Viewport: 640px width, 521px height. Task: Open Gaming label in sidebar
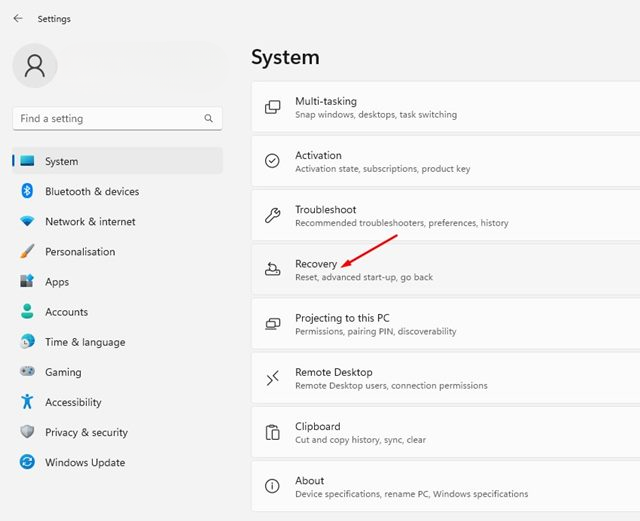click(63, 372)
